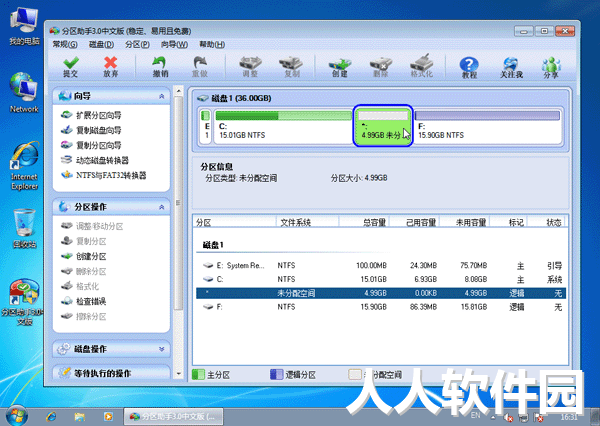Click the 关注我 toolbar icon
600x426 pixels.
pos(511,67)
